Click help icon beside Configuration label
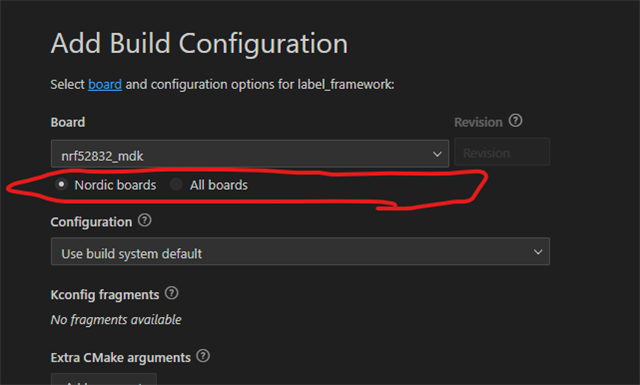The image size is (640, 385). click(144, 220)
